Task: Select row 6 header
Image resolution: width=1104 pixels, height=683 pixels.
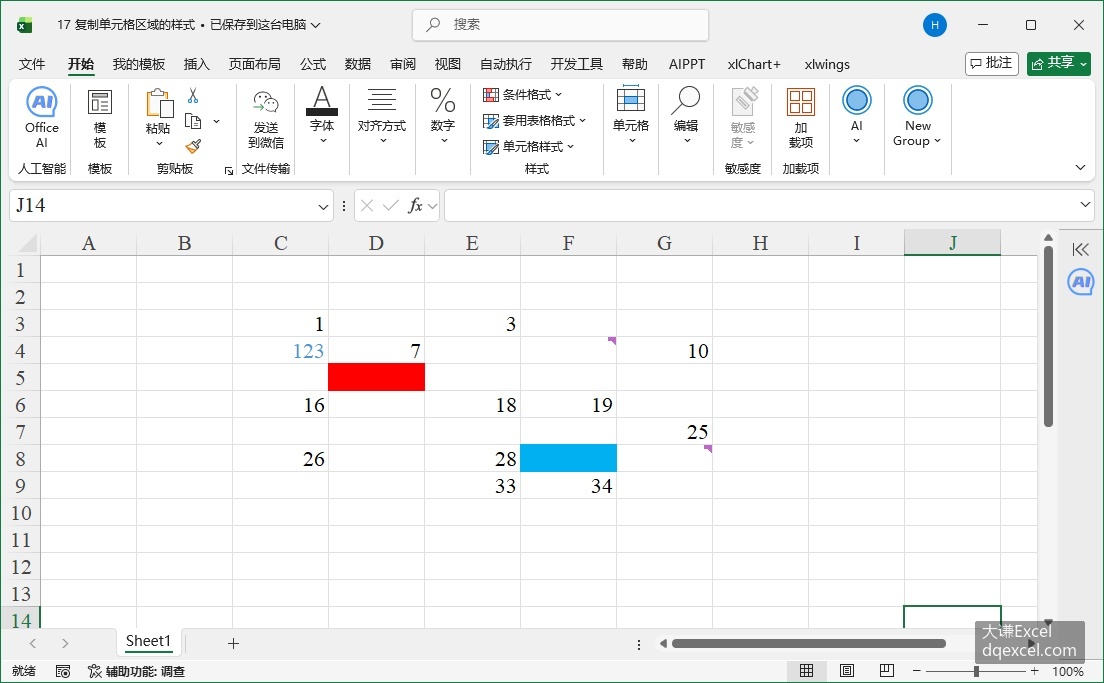Action: coord(20,404)
